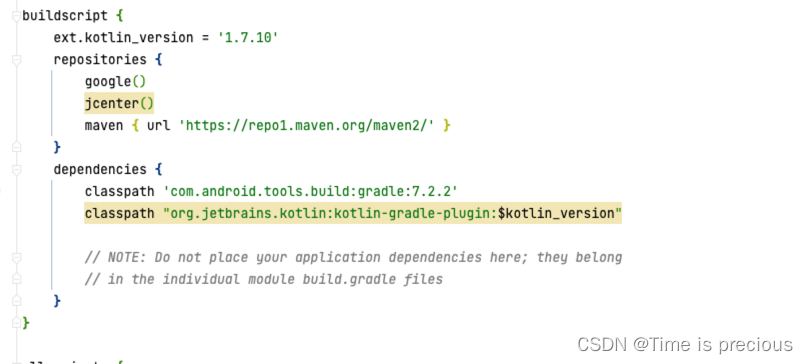Click the opening brace after 'dependencies'
Viewport: 808px width, 364px height.
pyautogui.click(x=159, y=170)
